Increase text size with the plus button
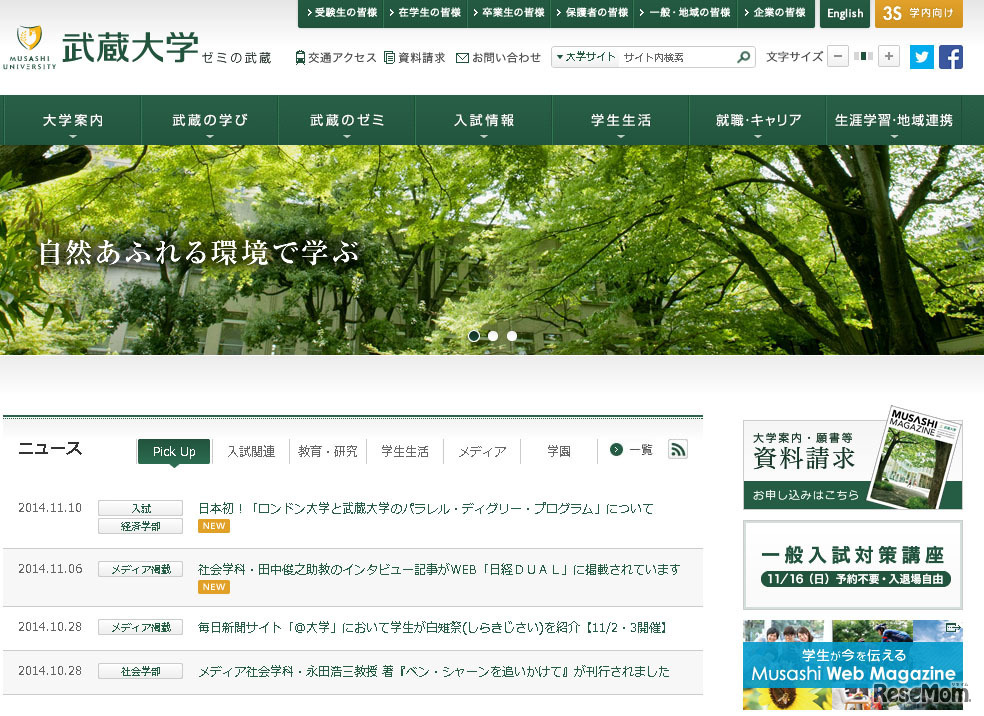Viewport: 984px width, 716px height. click(888, 56)
